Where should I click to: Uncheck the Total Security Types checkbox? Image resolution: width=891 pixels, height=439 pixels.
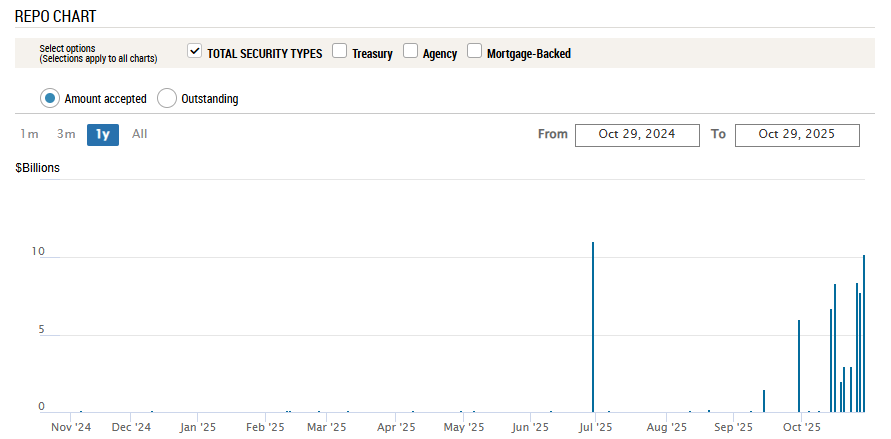(x=195, y=52)
